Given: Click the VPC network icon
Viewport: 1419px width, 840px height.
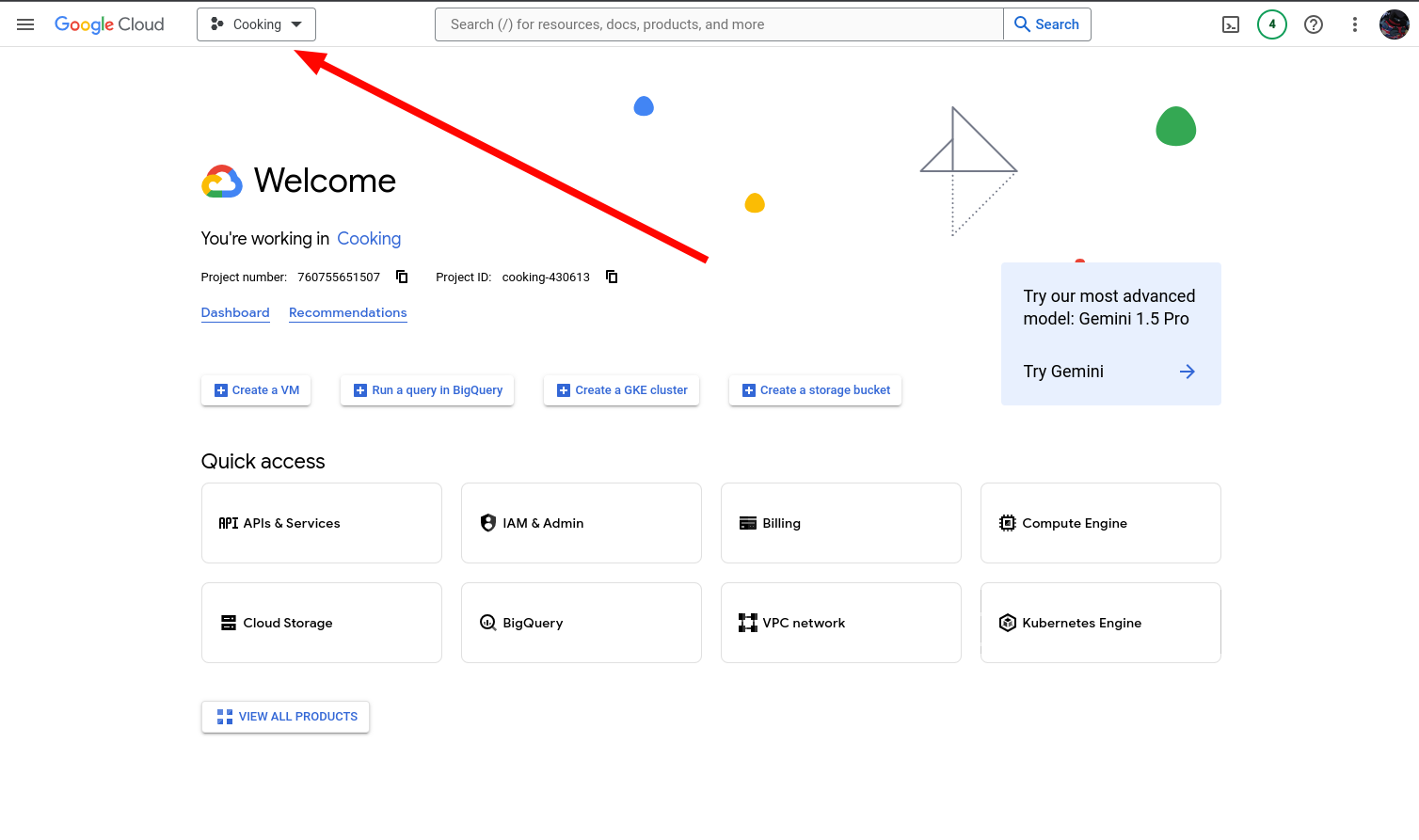Looking at the screenshot, I should tap(748, 623).
